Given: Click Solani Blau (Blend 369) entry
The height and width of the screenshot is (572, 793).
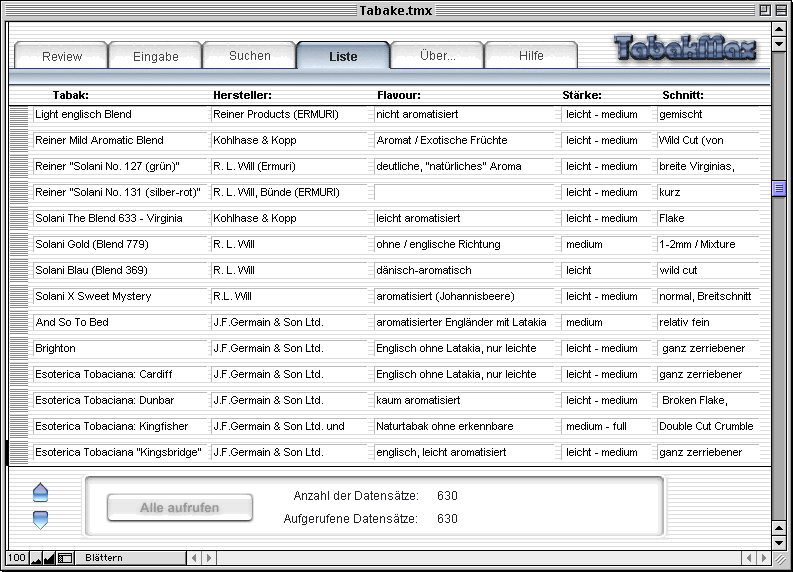Looking at the screenshot, I should pyautogui.click(x=120, y=270).
